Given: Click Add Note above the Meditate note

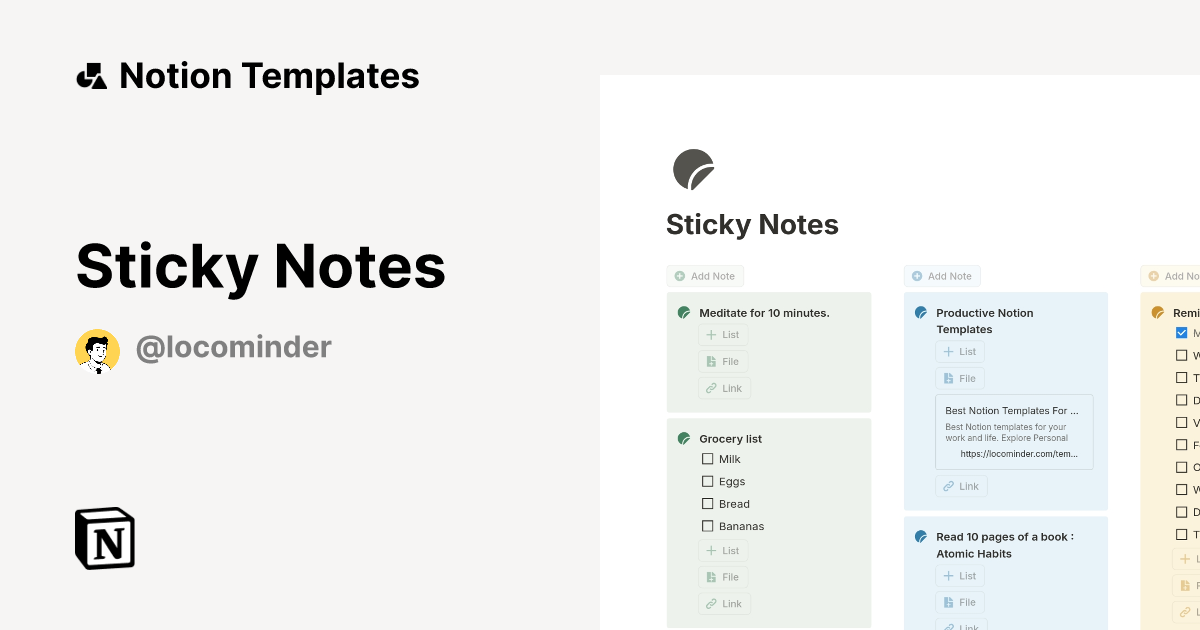Looking at the screenshot, I should pos(705,275).
